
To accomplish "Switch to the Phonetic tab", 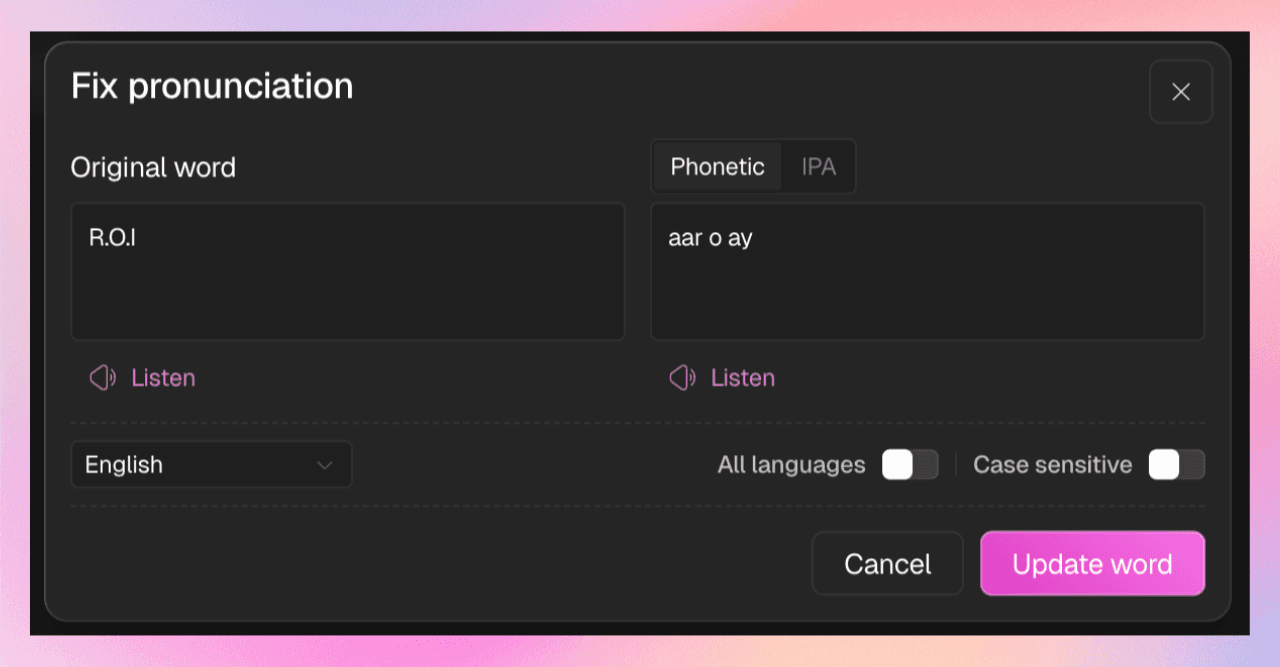I will pyautogui.click(x=718, y=167).
